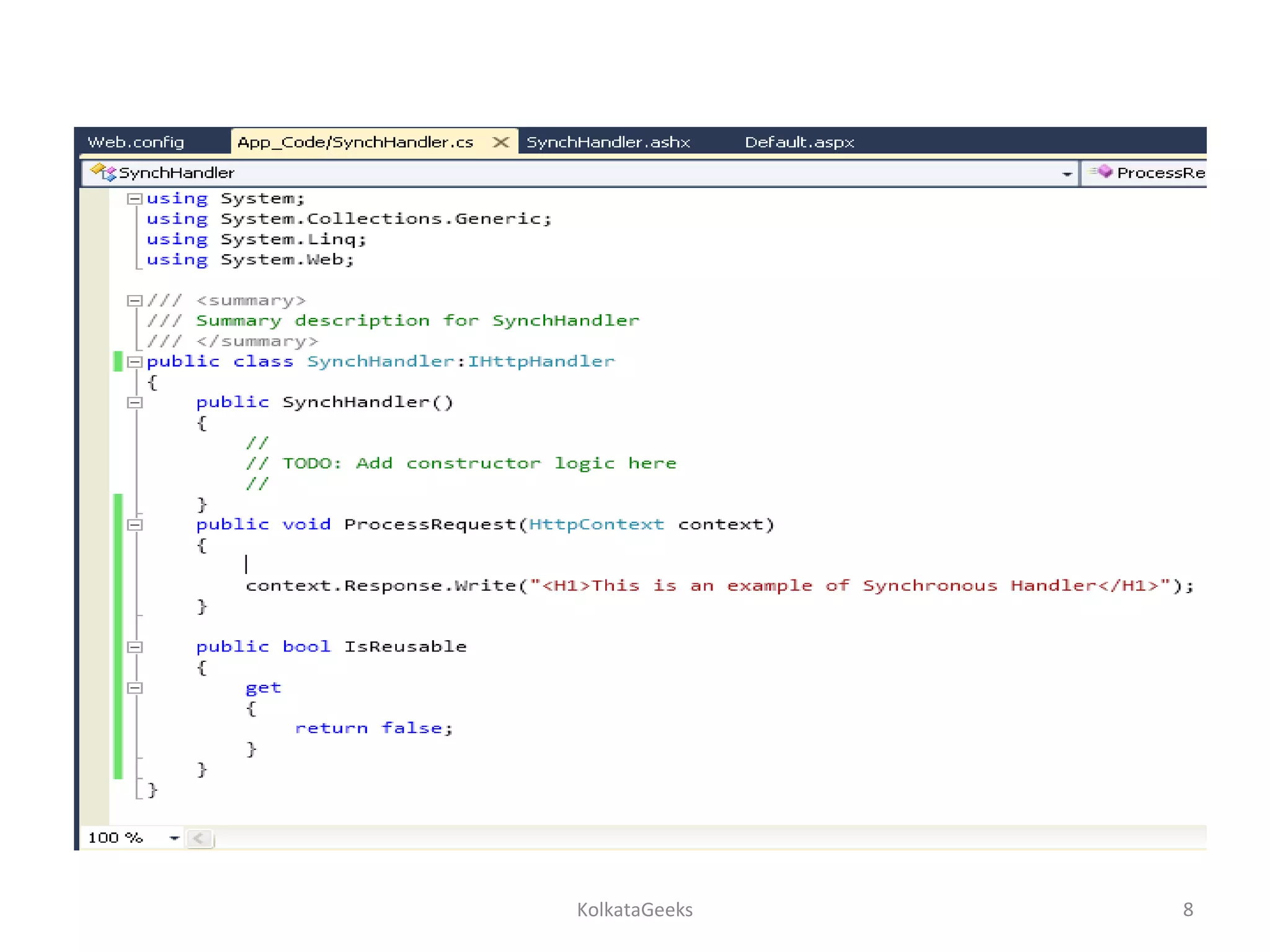This screenshot has height=952, width=1270.
Task: Click the HttpContext type in ProcessRequest
Action: (596, 524)
